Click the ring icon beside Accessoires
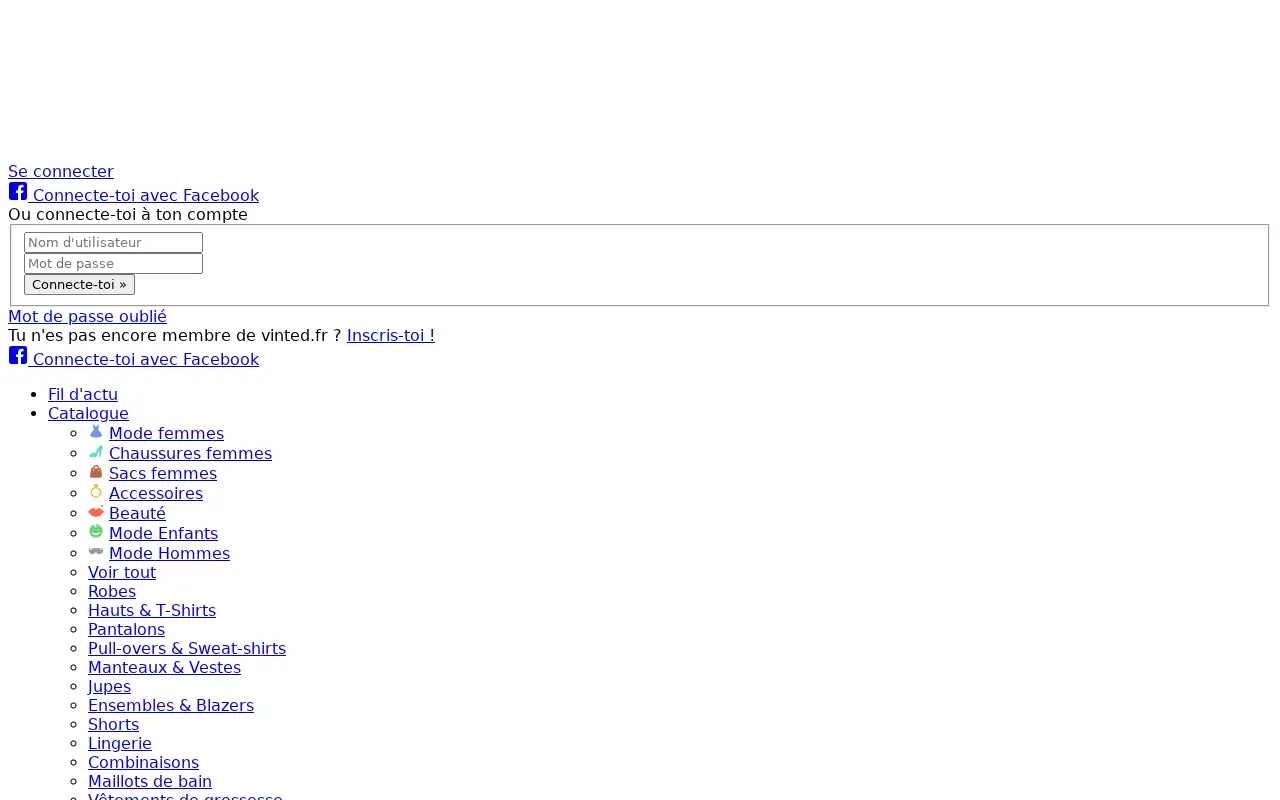 pos(96,492)
